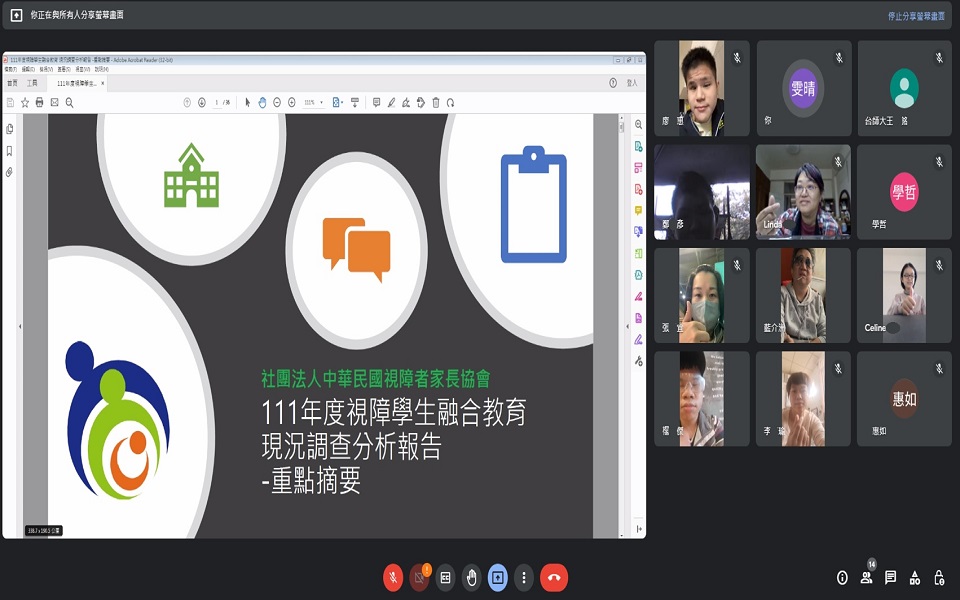Select Linda's video tile
Viewport: 960px width, 600px height.
point(803,192)
